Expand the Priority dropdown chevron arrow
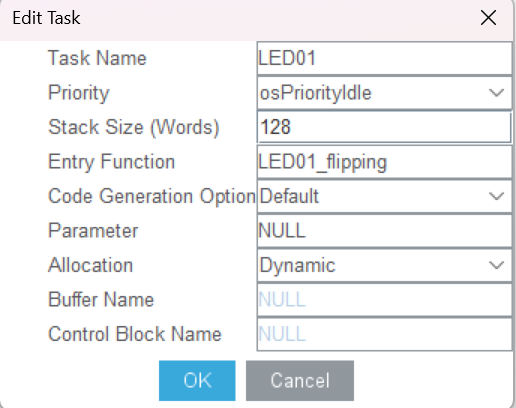The image size is (516, 408). click(x=496, y=93)
